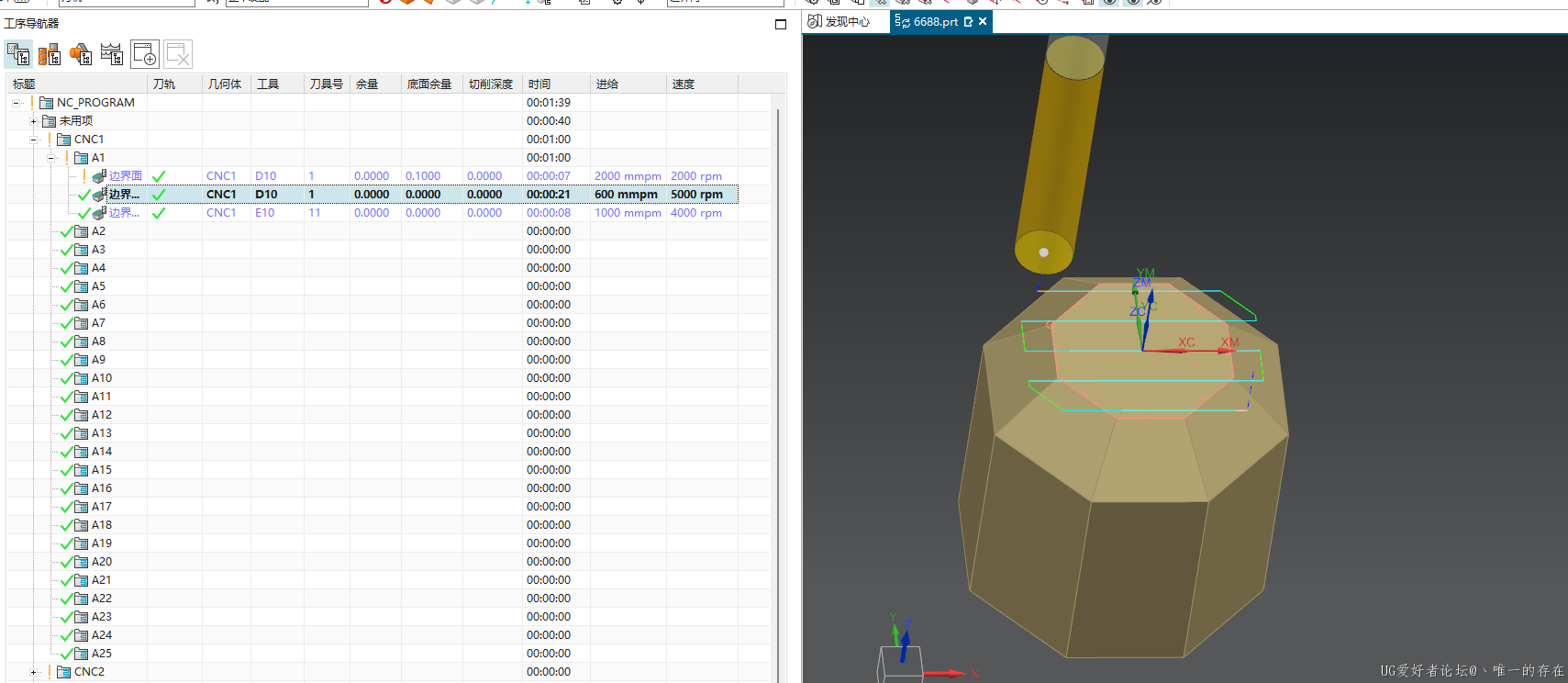Click the A10 folder icon
Viewport: 1568px width, 683px height.
coord(82,378)
